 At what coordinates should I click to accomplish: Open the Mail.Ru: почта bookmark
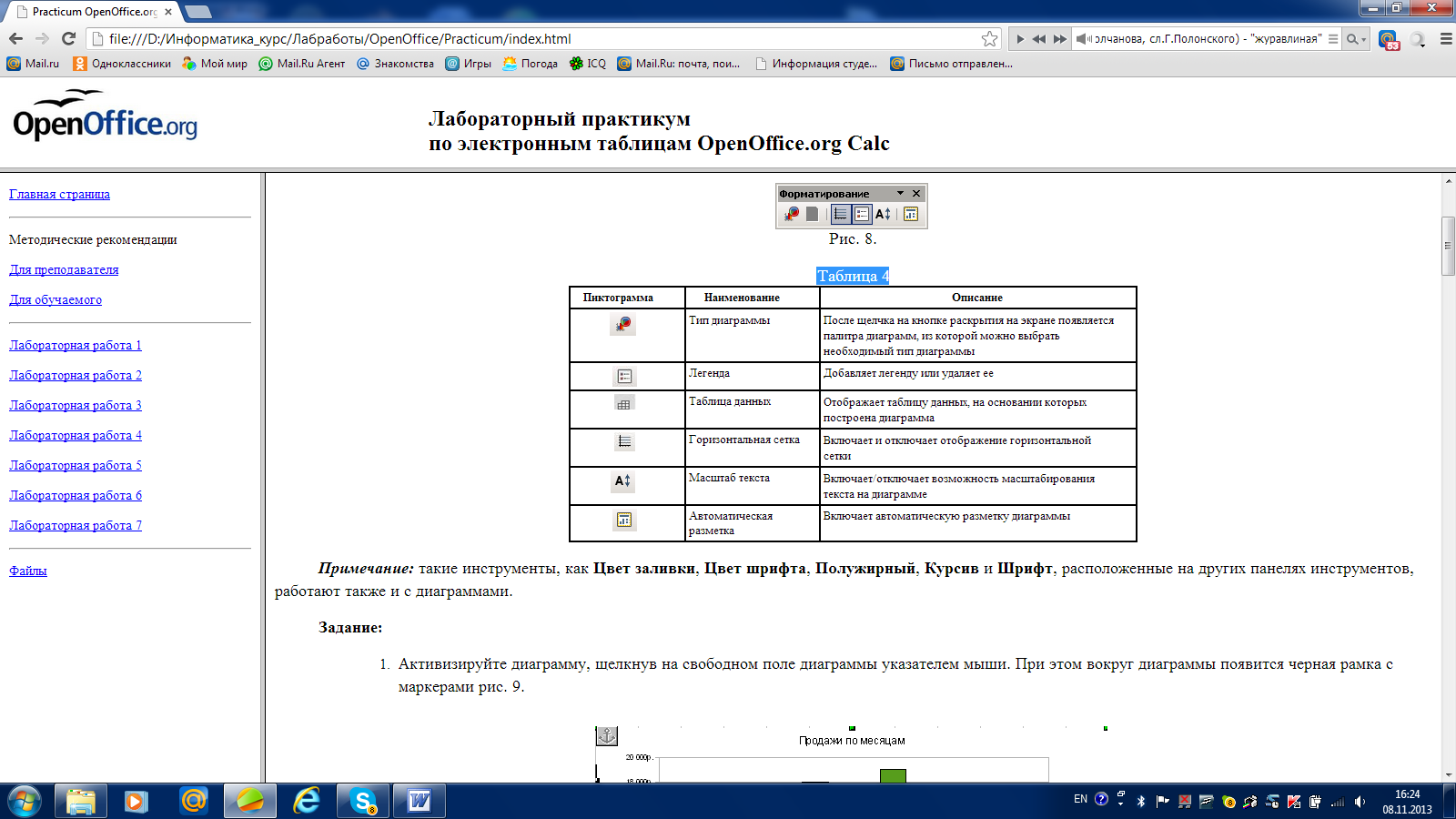(679, 64)
